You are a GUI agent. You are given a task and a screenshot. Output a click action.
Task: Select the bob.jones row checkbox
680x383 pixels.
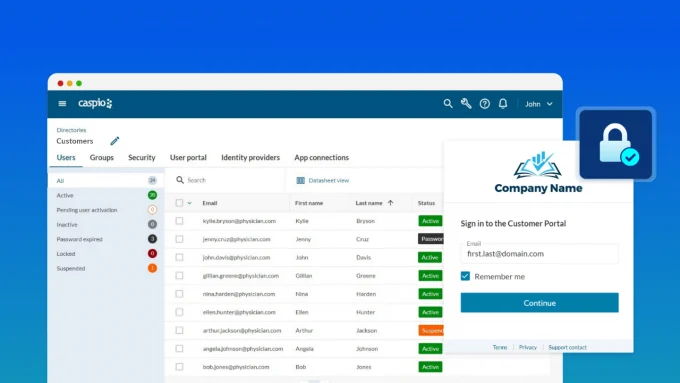click(179, 367)
